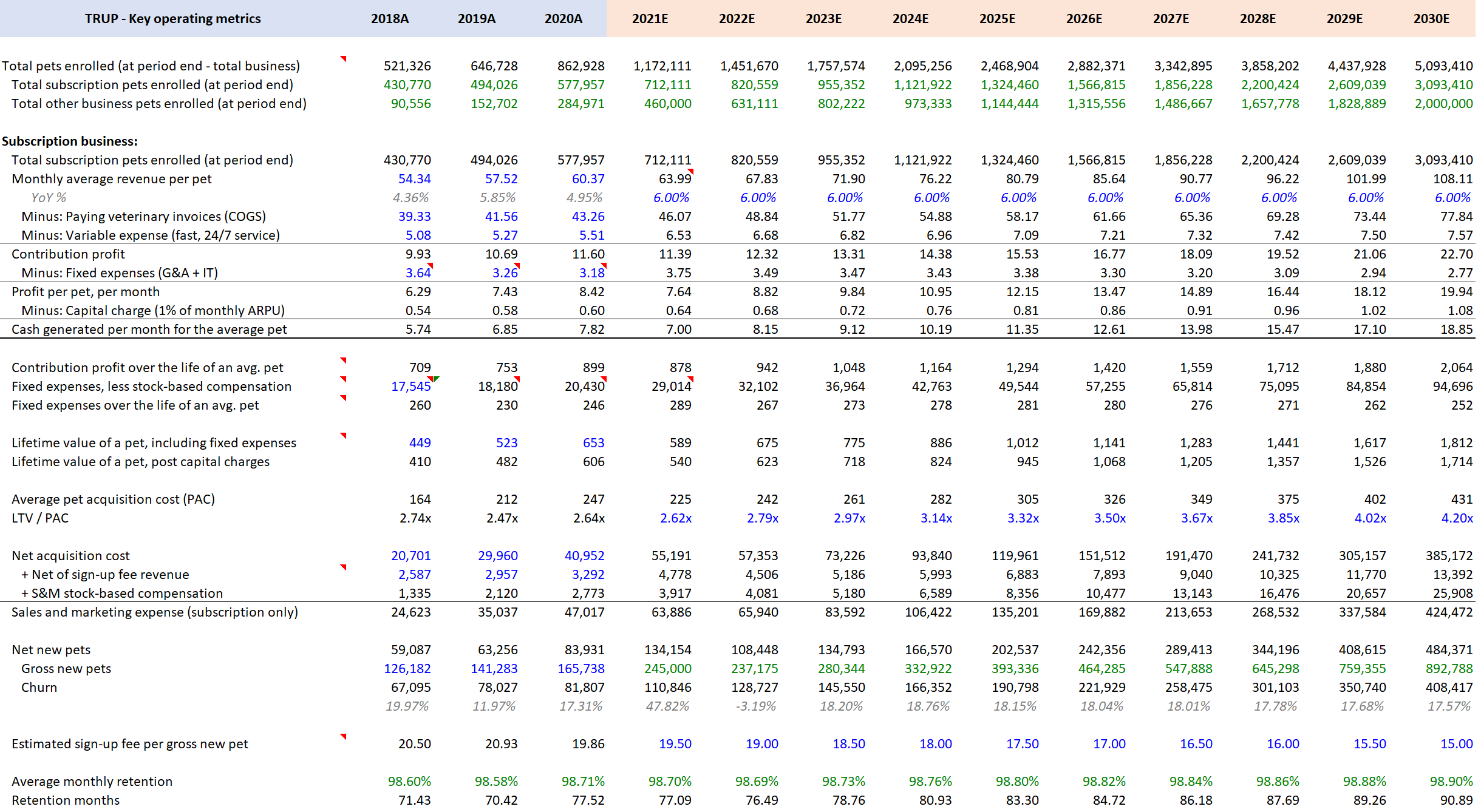
Task: Select 2018A net acquisition cost 20,701
Action: pyautogui.click(x=410, y=555)
